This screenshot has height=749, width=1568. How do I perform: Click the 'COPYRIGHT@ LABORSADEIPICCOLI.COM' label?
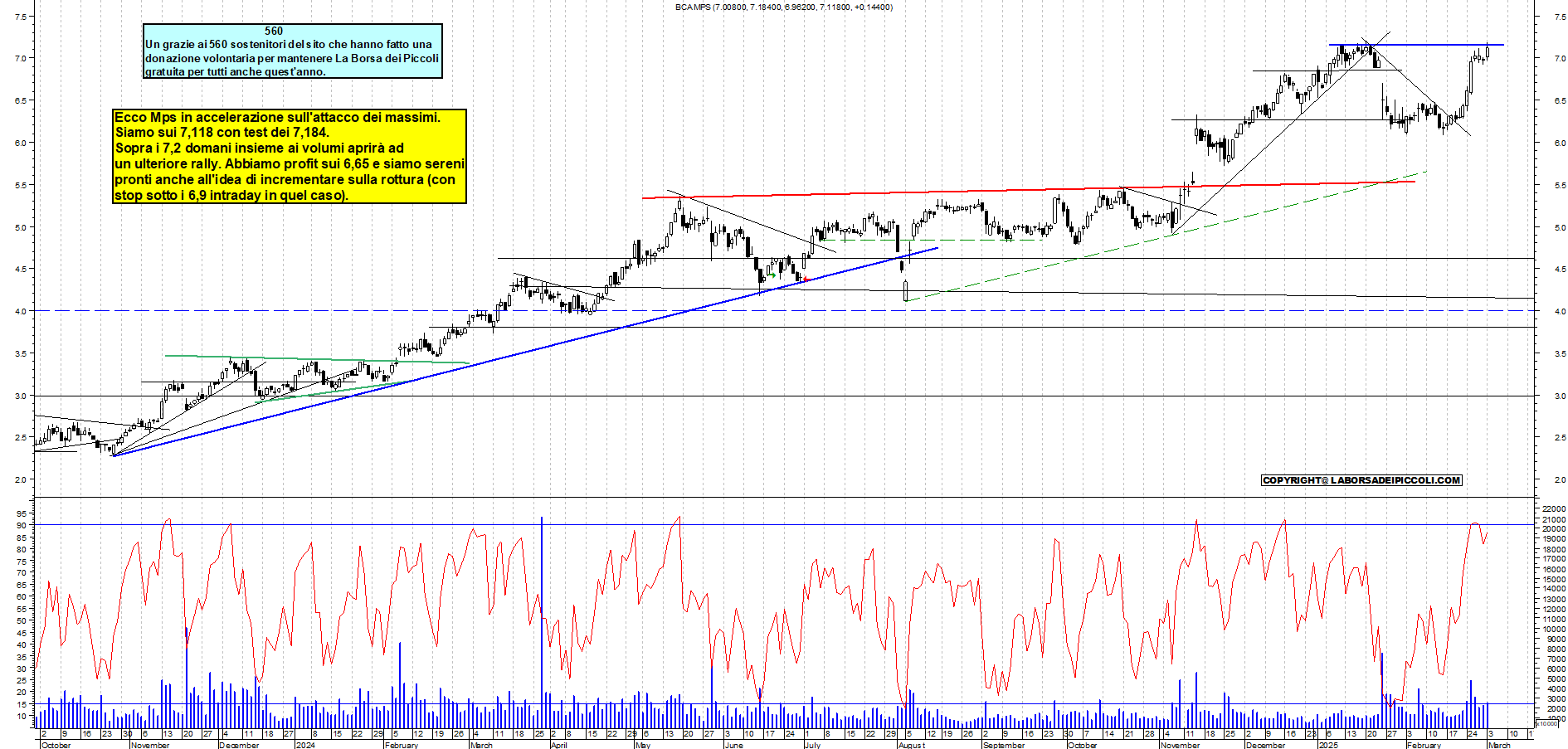pos(1361,480)
